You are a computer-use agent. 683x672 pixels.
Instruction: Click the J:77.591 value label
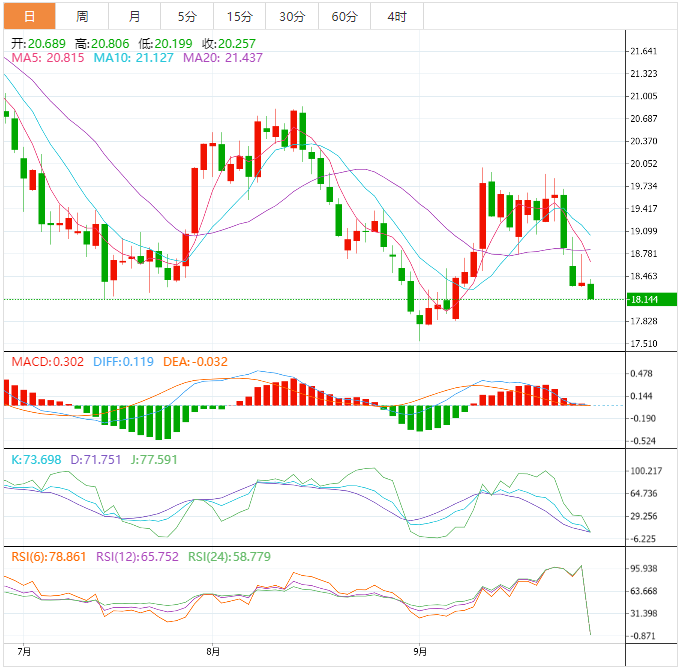point(154,459)
